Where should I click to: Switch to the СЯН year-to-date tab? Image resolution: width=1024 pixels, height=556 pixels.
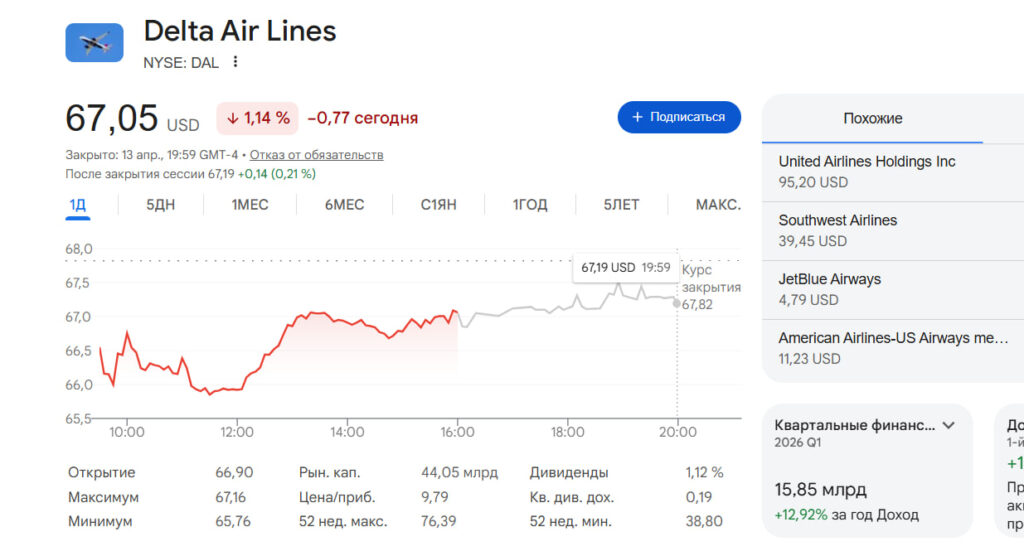coord(438,205)
